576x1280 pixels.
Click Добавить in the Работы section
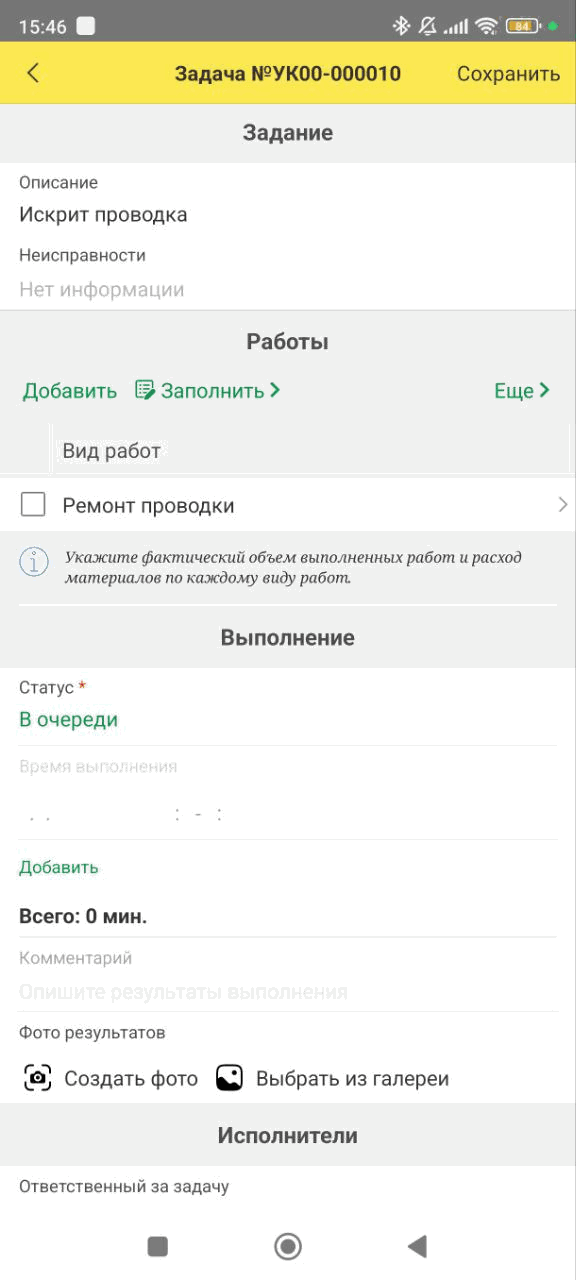pos(70,390)
